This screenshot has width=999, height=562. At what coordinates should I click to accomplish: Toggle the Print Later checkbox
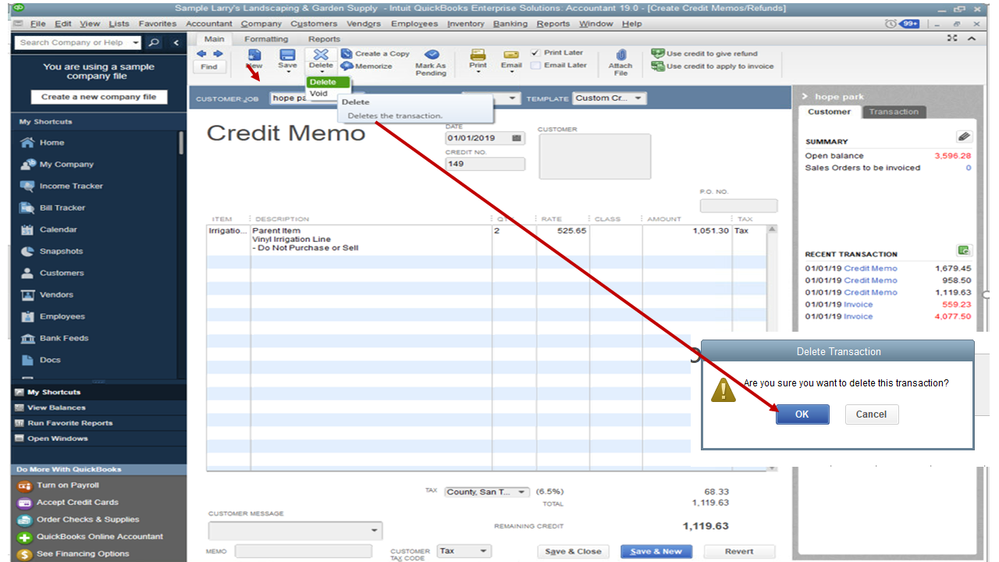pyautogui.click(x=535, y=53)
